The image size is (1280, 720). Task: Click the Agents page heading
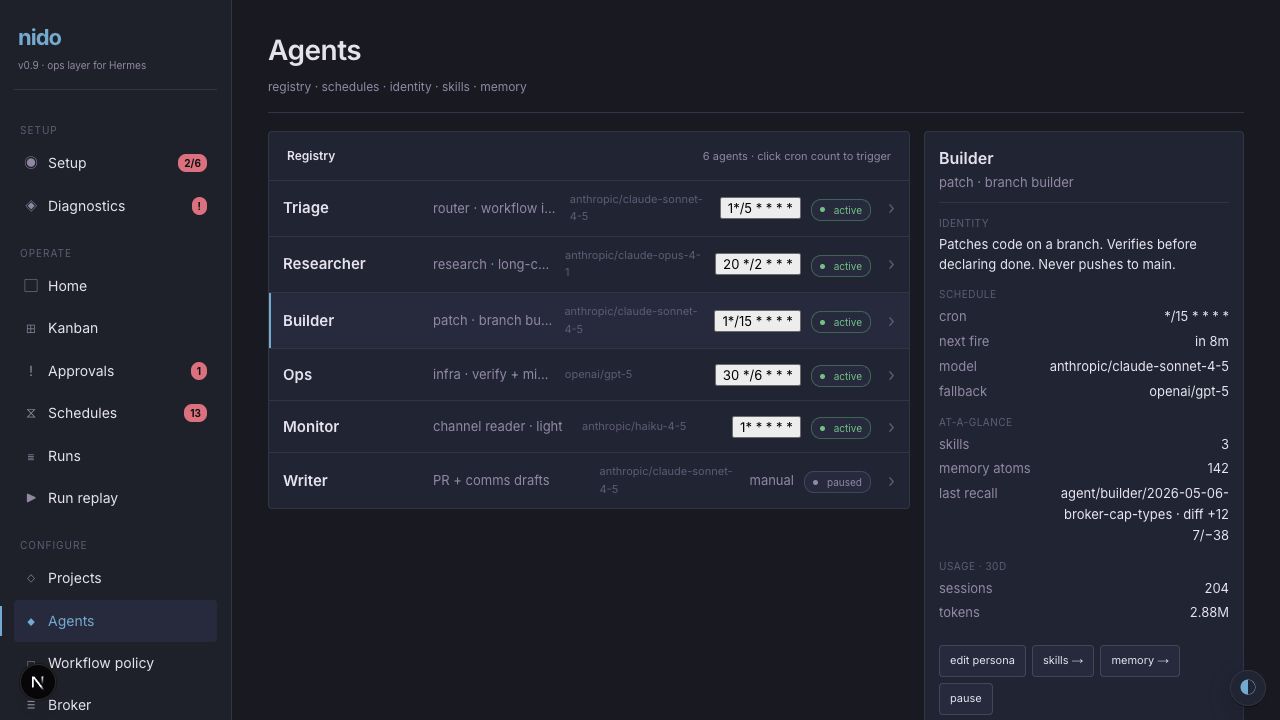tap(315, 51)
